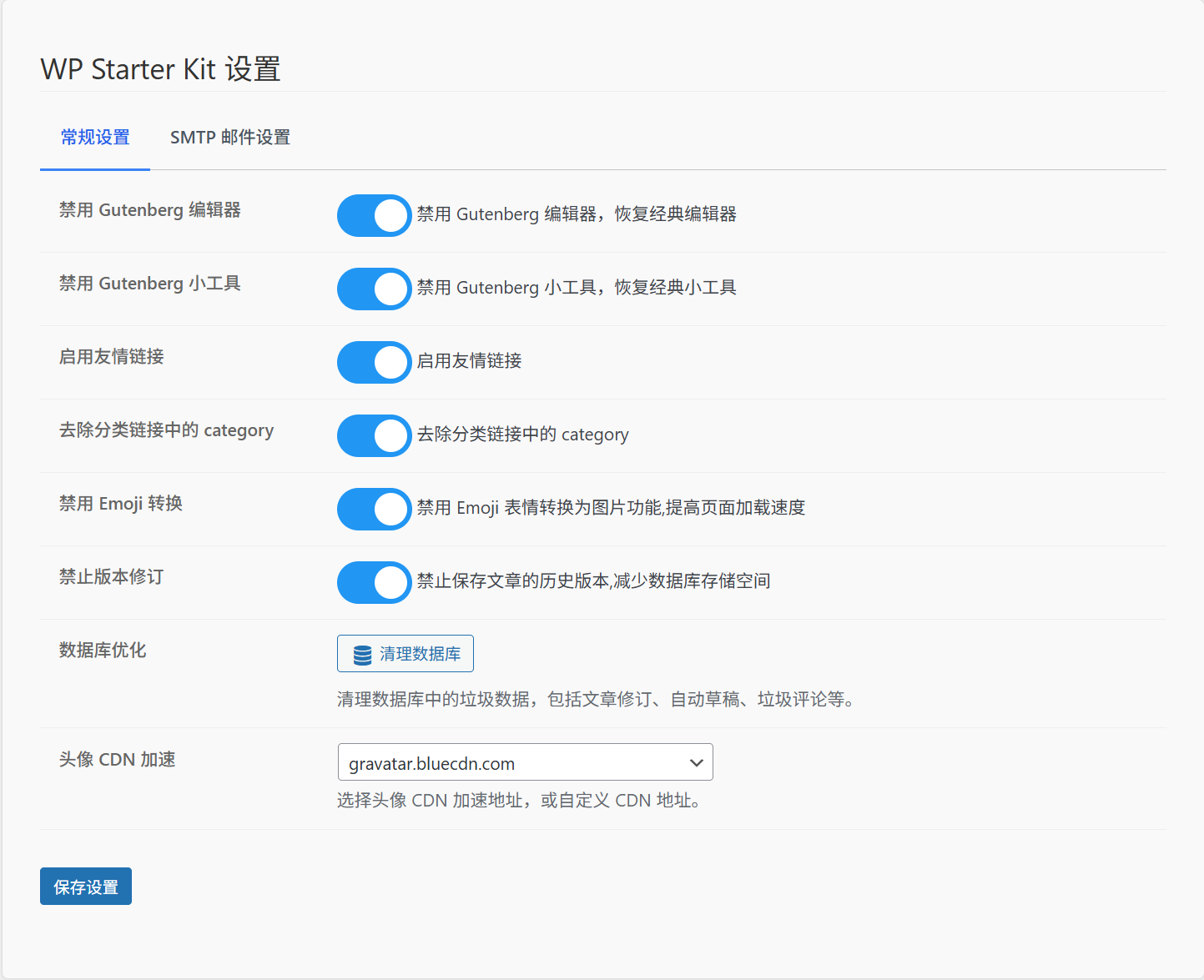This screenshot has width=1204, height=980.
Task: Select the 常规设置 tab
Action: [94, 137]
